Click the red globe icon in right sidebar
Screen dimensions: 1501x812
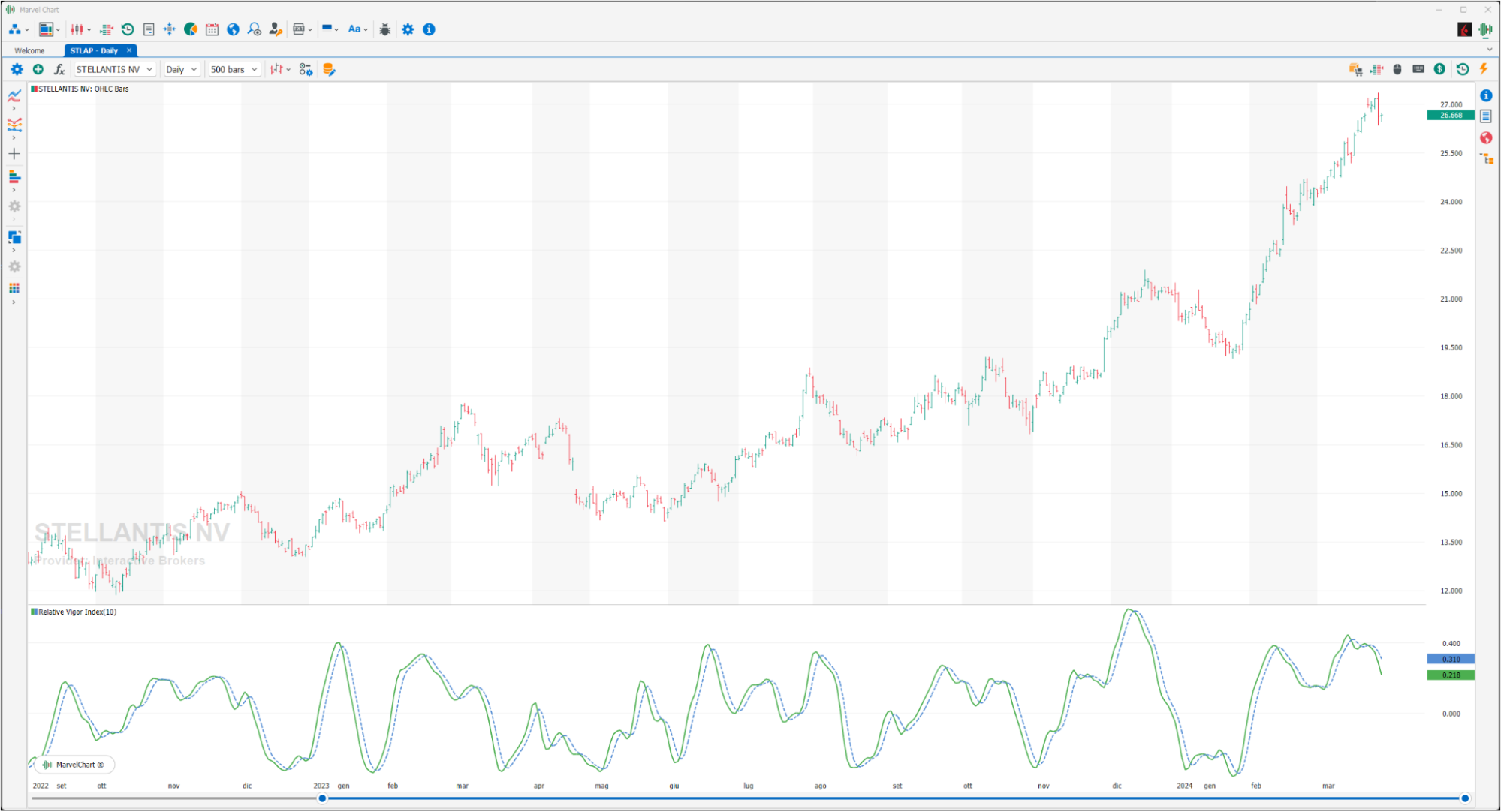pos(1486,138)
